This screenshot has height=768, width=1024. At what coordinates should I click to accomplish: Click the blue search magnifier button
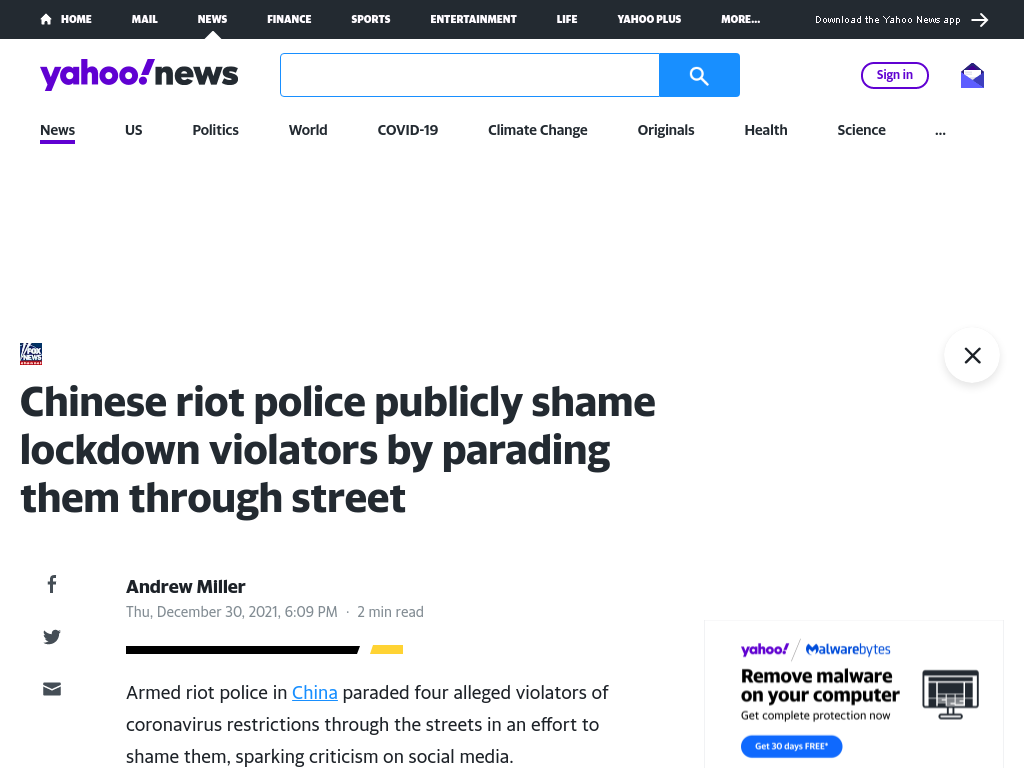[x=699, y=75]
